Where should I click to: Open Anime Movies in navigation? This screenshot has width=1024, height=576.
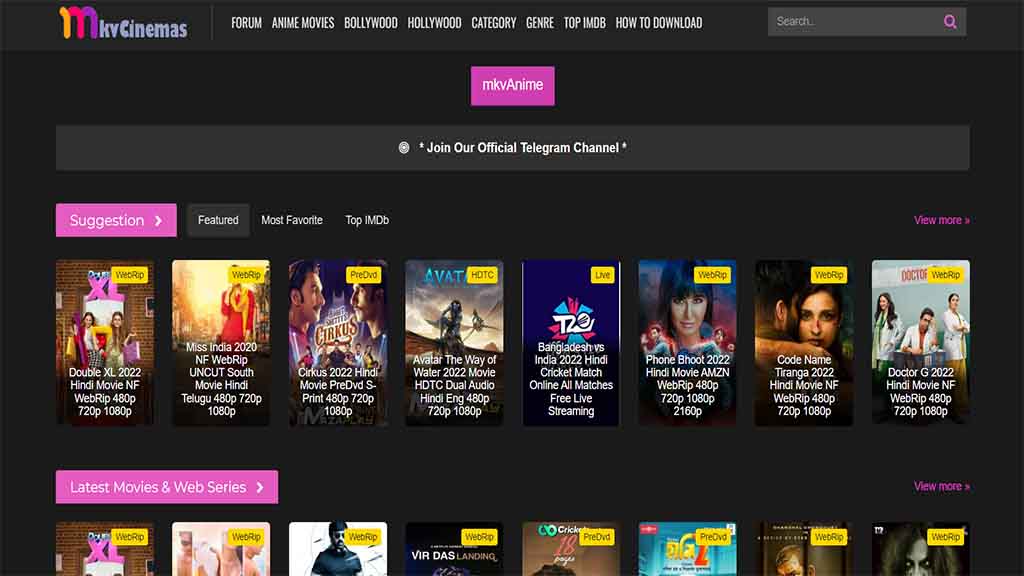click(303, 23)
